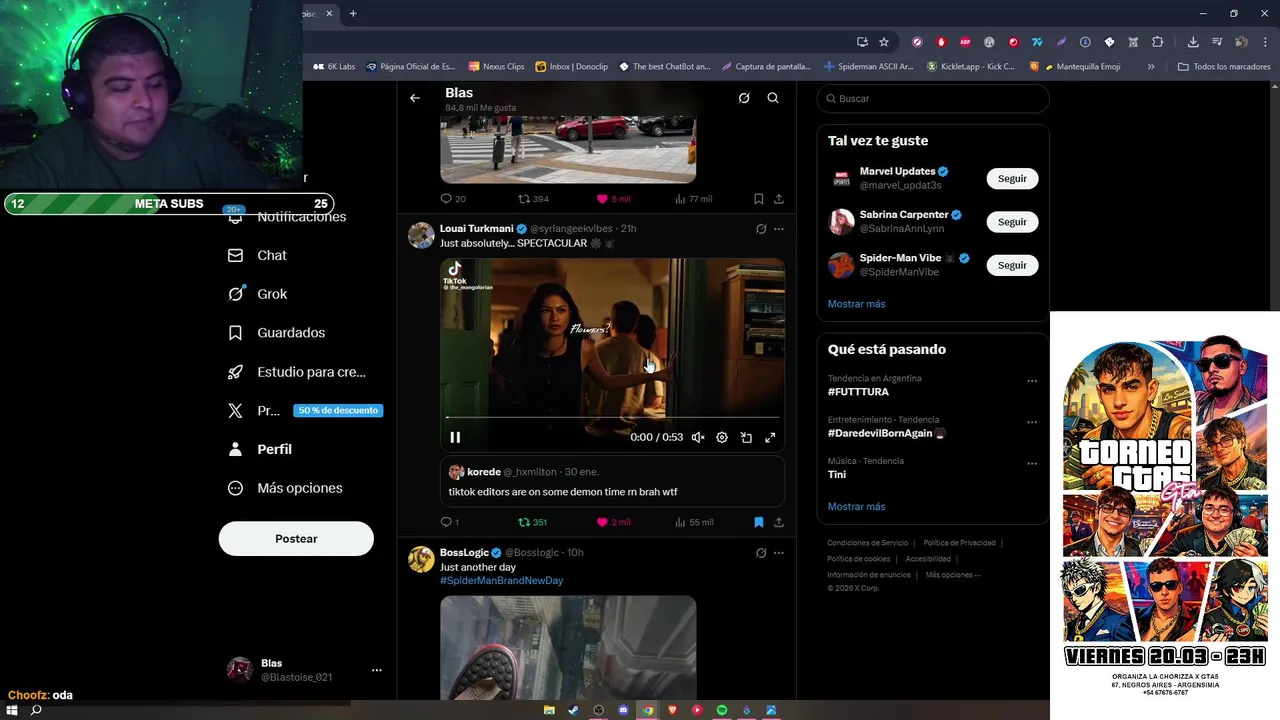Follow Sabrina Carpenter
This screenshot has height=720, width=1280.
coord(1012,221)
